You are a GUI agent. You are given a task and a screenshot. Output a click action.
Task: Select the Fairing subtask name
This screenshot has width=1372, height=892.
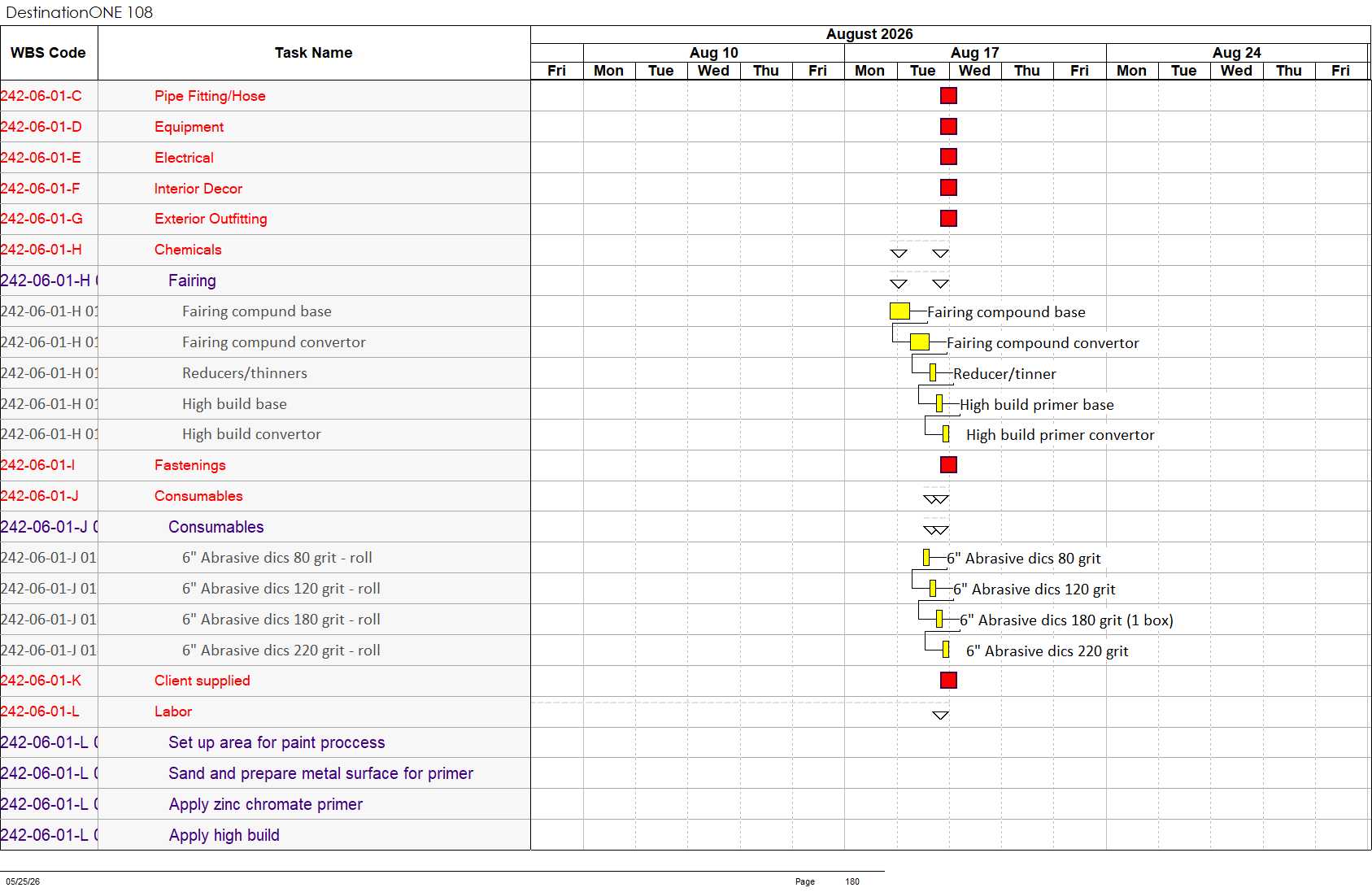pos(192,281)
